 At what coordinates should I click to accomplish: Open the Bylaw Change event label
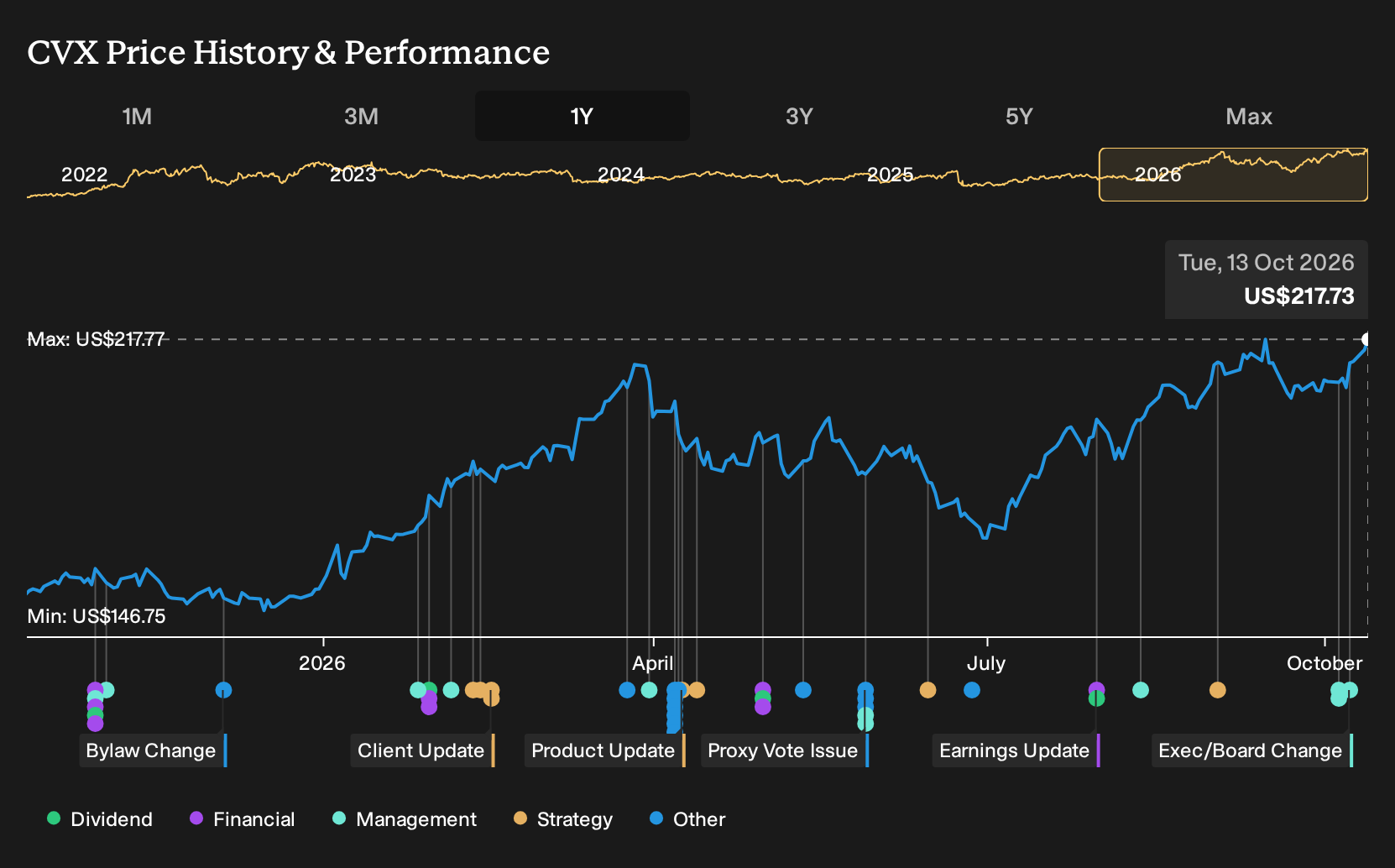pos(154,750)
